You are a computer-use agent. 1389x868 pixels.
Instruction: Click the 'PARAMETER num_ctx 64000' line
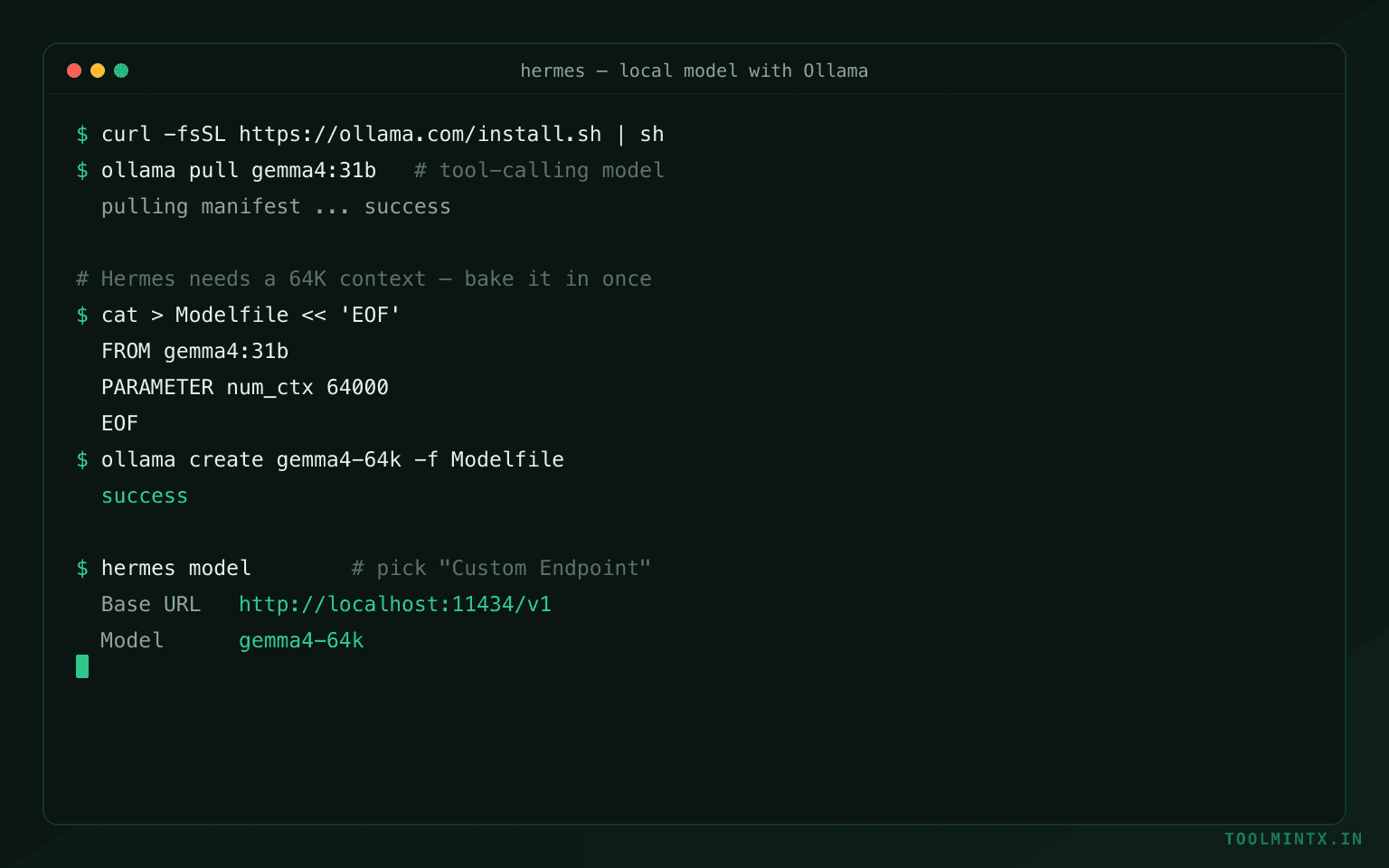point(245,387)
